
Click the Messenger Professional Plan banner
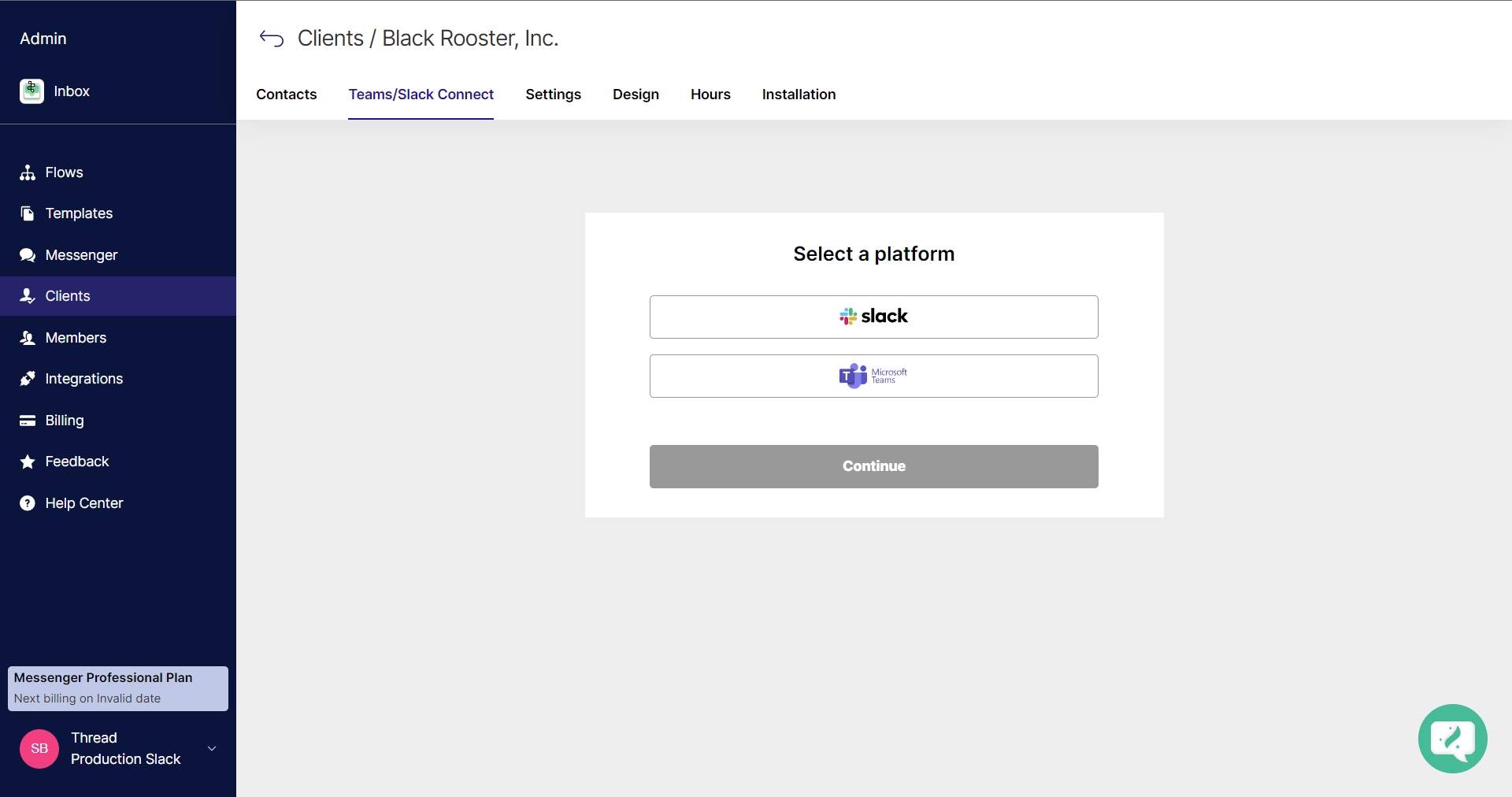click(118, 688)
